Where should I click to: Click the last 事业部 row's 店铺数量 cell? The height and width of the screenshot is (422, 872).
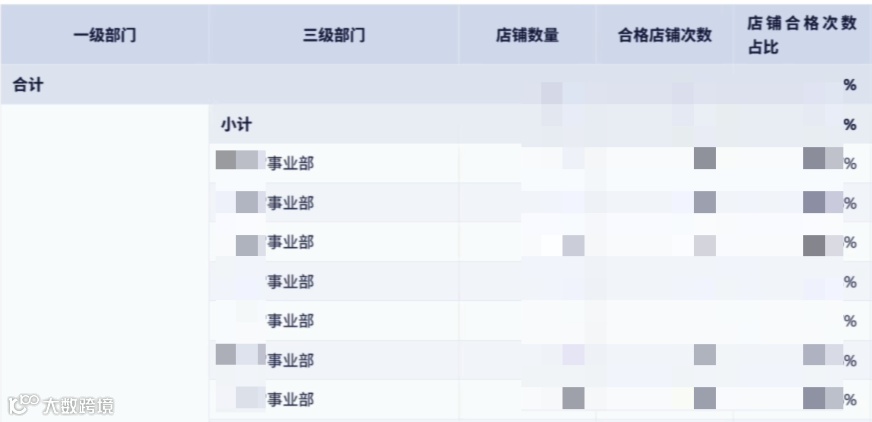pos(527,399)
